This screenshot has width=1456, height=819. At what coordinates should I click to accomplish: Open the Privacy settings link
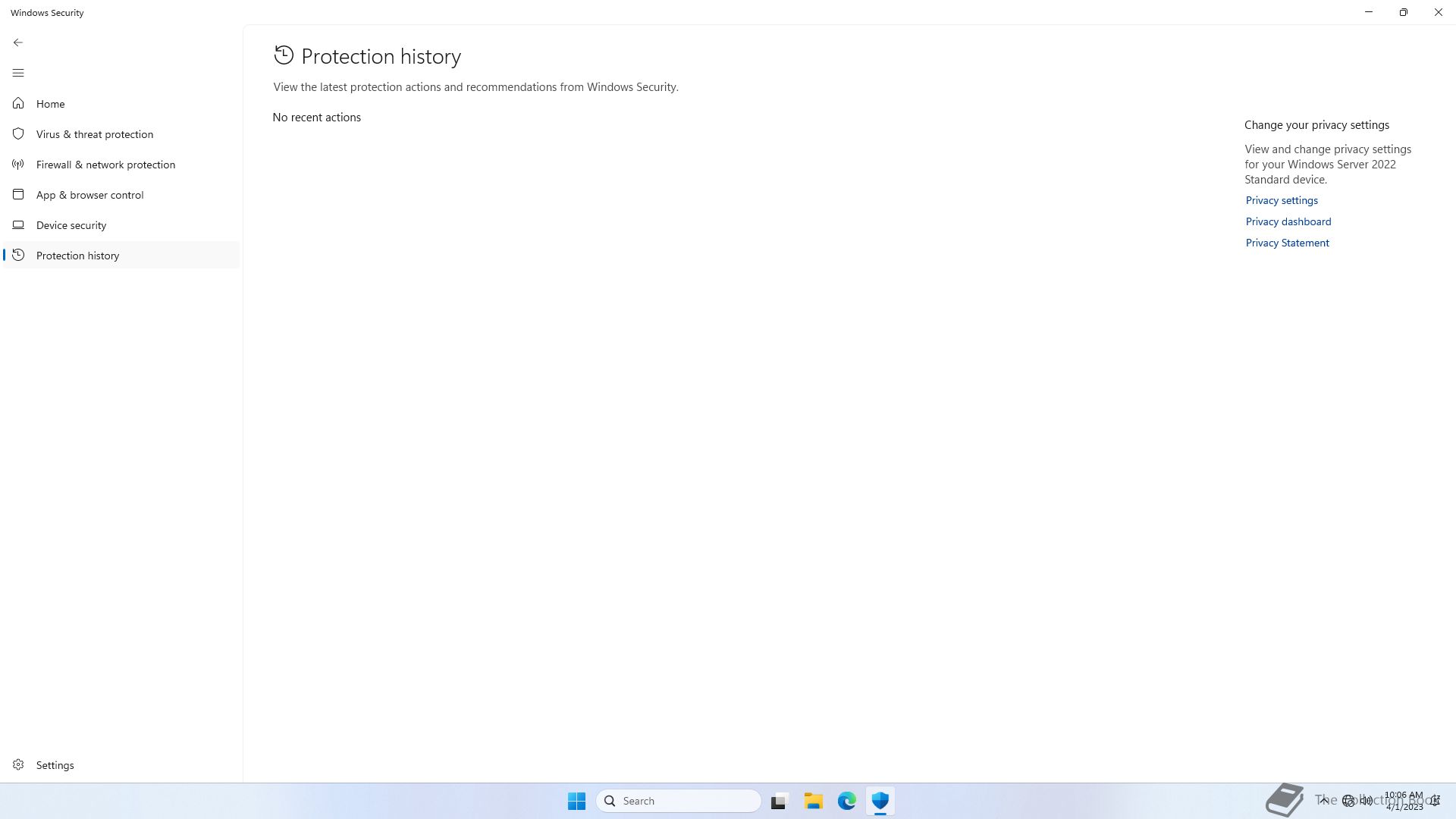click(x=1282, y=200)
